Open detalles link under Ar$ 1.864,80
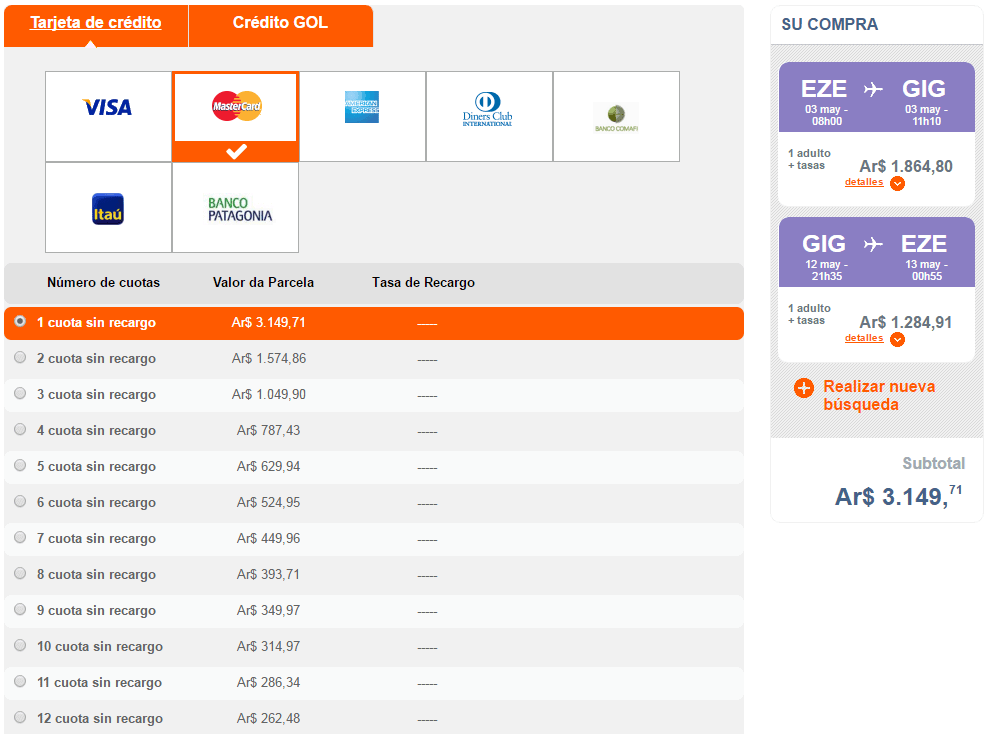This screenshot has width=986, height=734. pyautogui.click(x=864, y=182)
